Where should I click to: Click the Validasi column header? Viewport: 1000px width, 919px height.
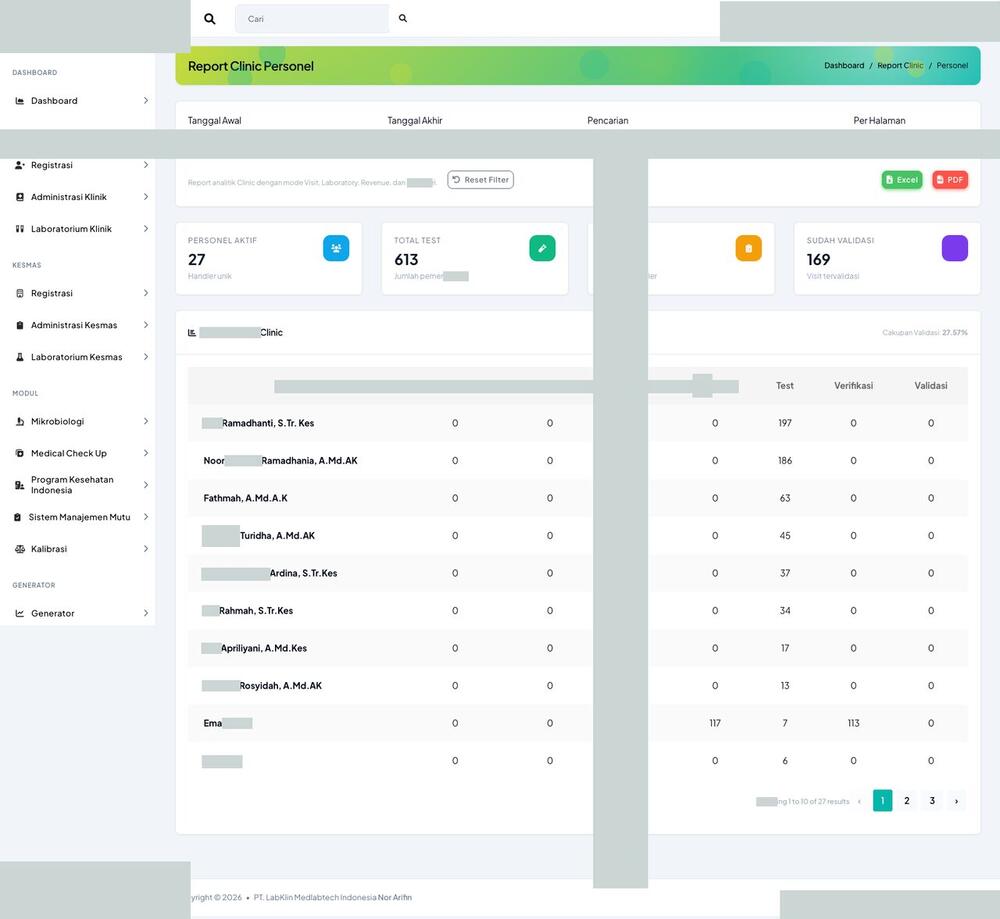930,386
